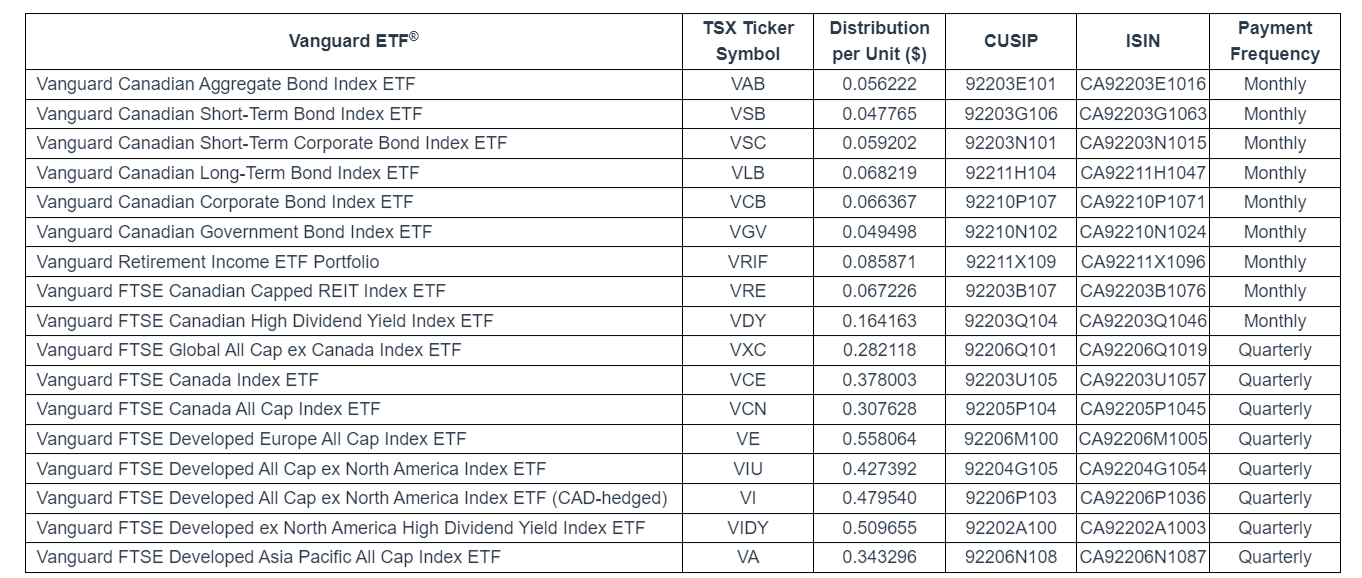Click the 0.558064 distribution value
This screenshot has height=578, width=1362.
coord(880,439)
